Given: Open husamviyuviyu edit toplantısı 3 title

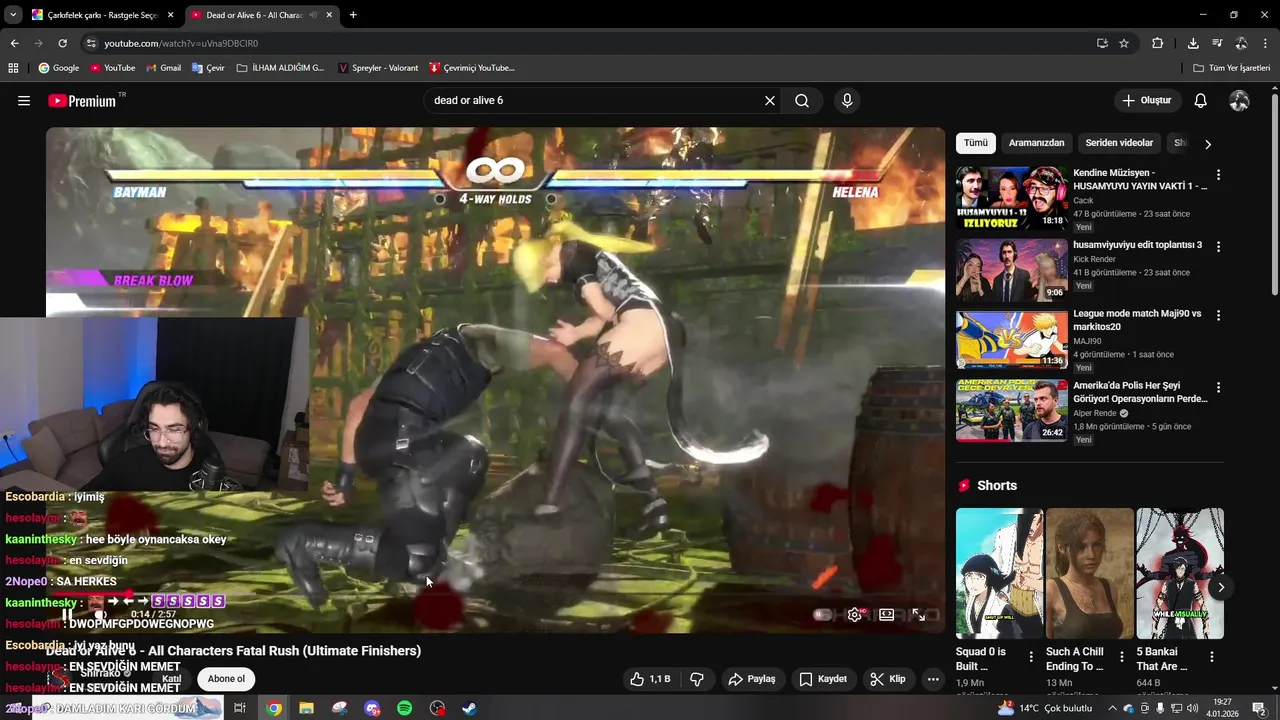Looking at the screenshot, I should pos(1138,245).
